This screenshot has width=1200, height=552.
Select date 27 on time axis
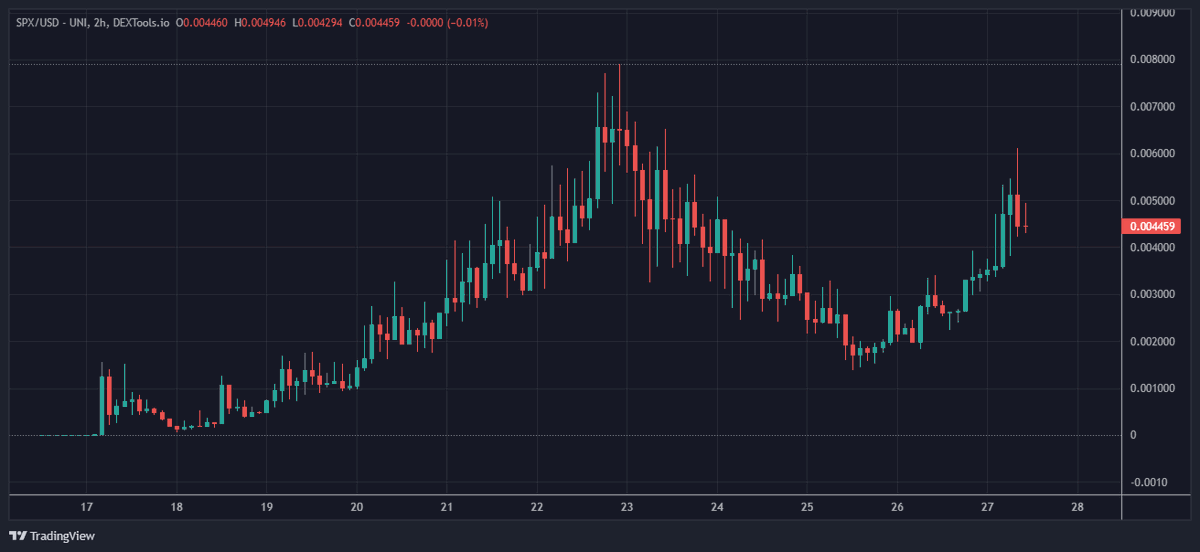click(987, 506)
